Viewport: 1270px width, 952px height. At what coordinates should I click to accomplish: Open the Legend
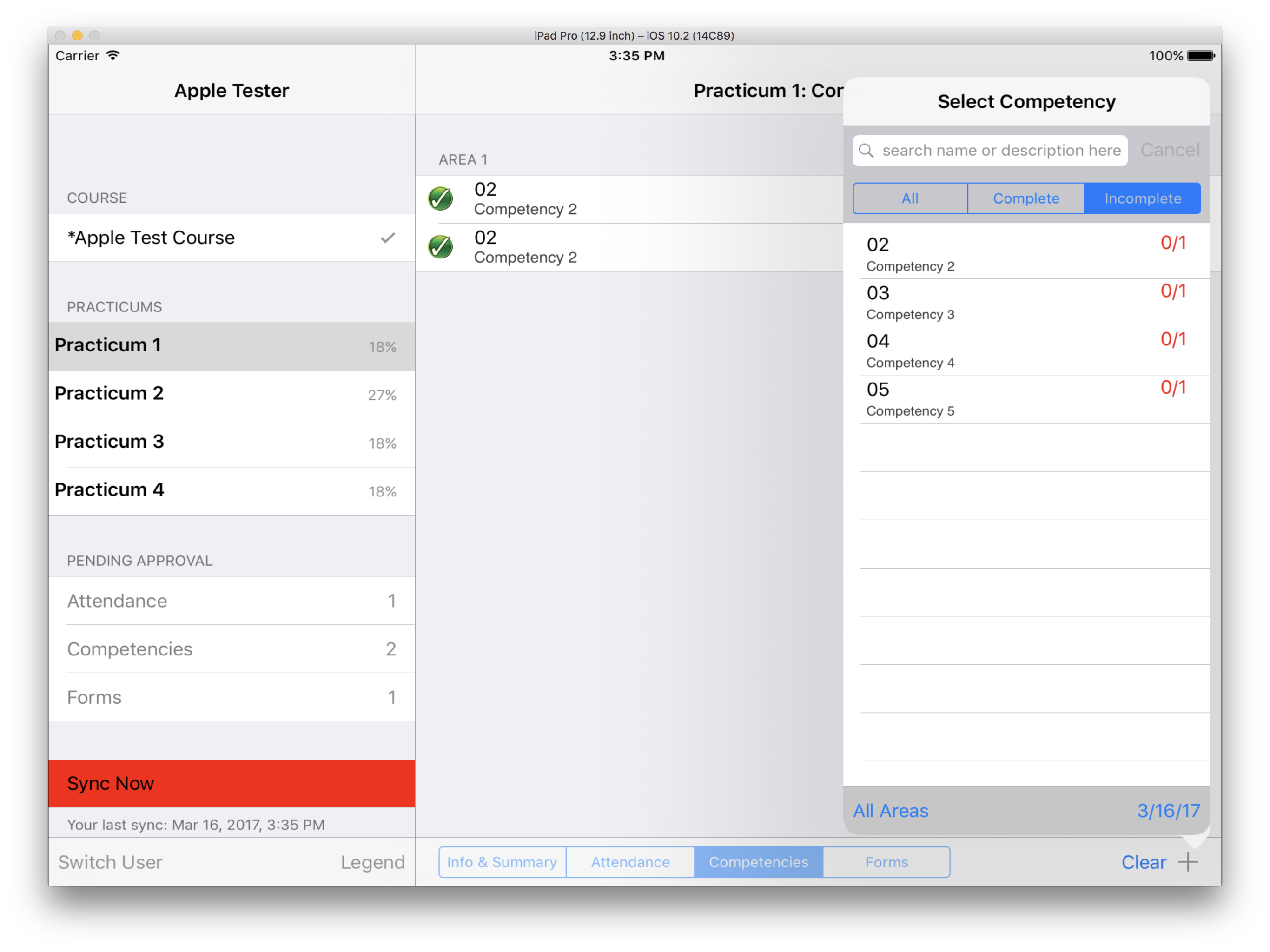pyautogui.click(x=373, y=862)
